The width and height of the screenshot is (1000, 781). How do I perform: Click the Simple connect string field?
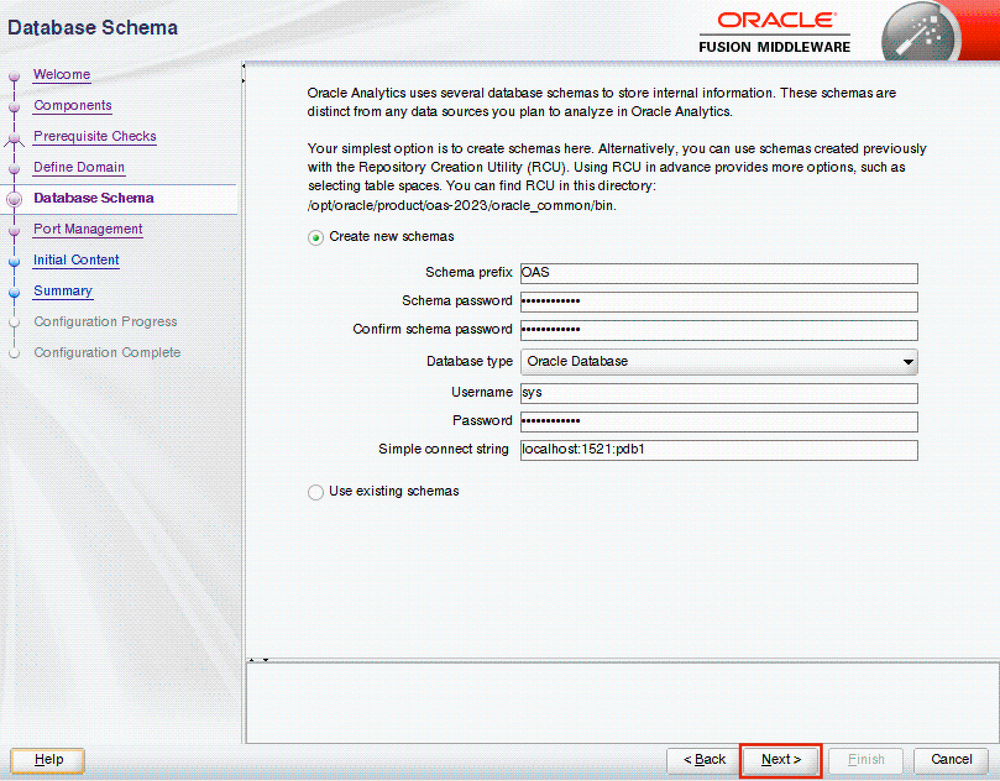point(719,449)
